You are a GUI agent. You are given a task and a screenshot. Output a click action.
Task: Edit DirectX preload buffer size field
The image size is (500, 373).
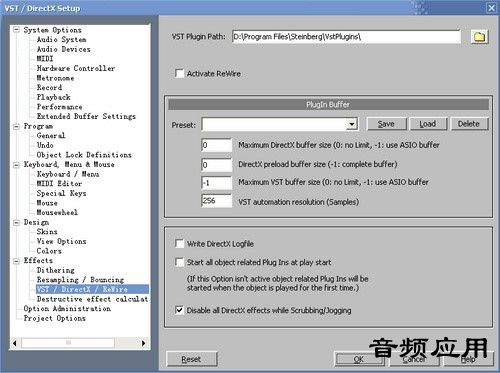216,165
